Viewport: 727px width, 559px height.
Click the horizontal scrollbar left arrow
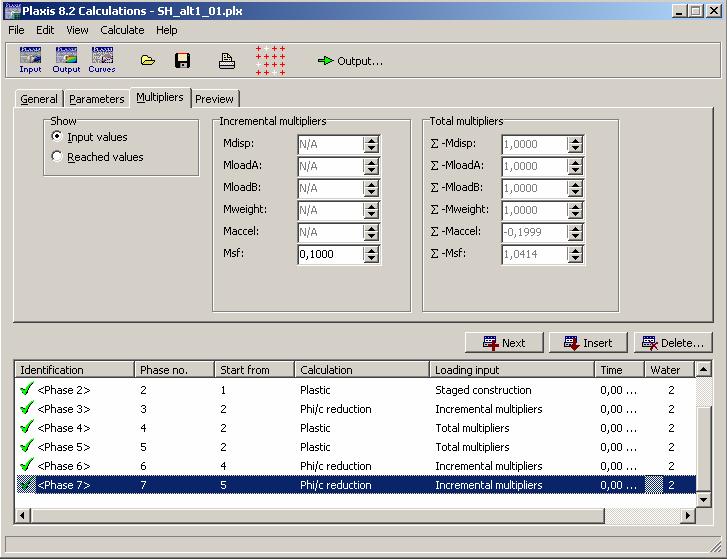point(23,515)
